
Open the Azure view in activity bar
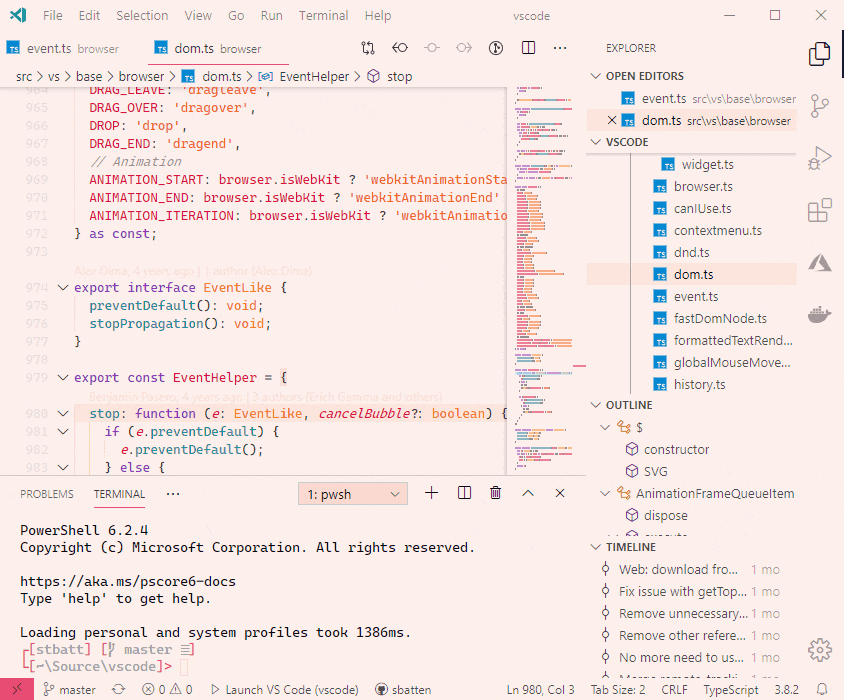tap(820, 262)
